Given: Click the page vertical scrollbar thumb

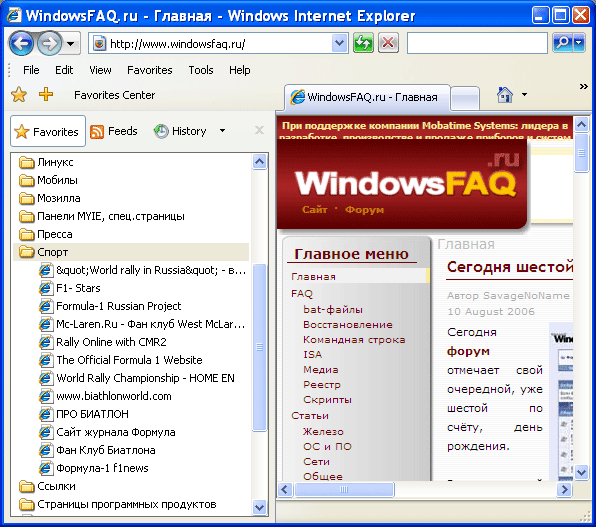Looking at the screenshot, I should click(581, 153).
